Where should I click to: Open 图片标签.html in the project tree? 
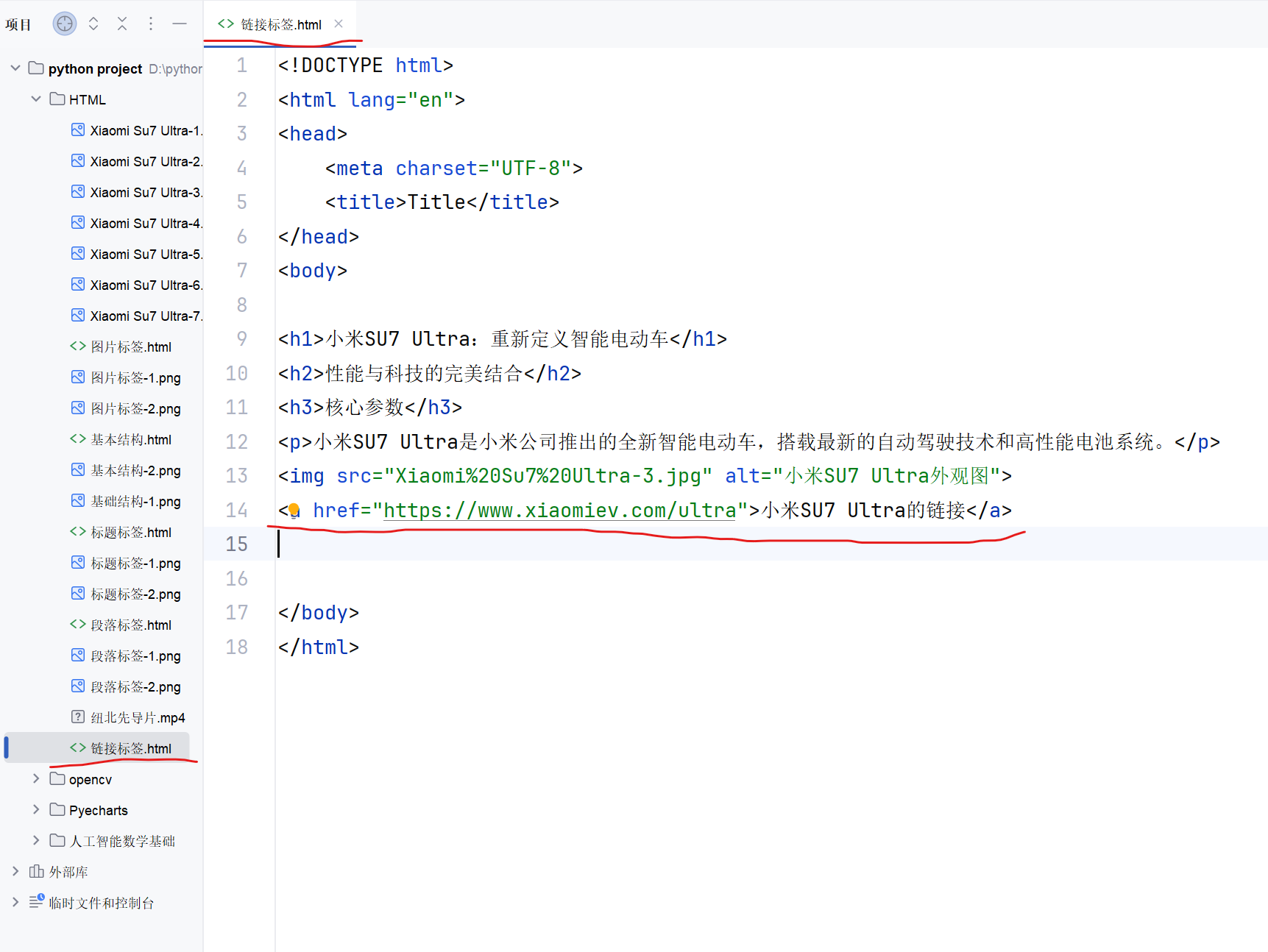point(121,347)
